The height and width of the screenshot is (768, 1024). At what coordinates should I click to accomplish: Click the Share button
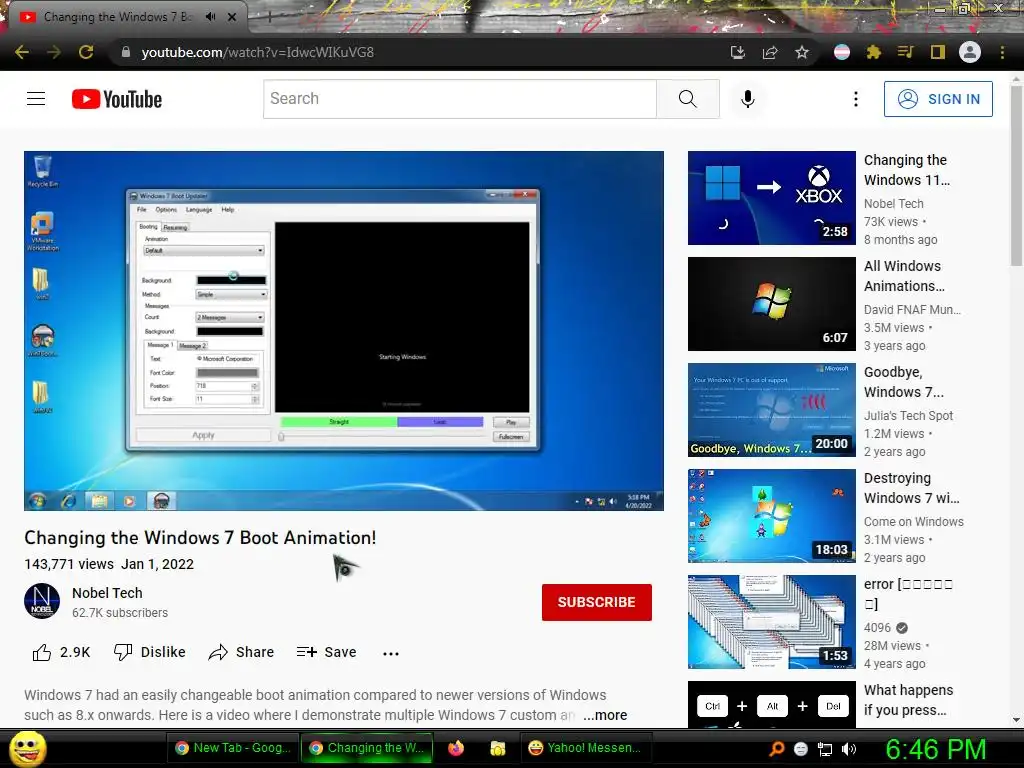pyautogui.click(x=241, y=652)
